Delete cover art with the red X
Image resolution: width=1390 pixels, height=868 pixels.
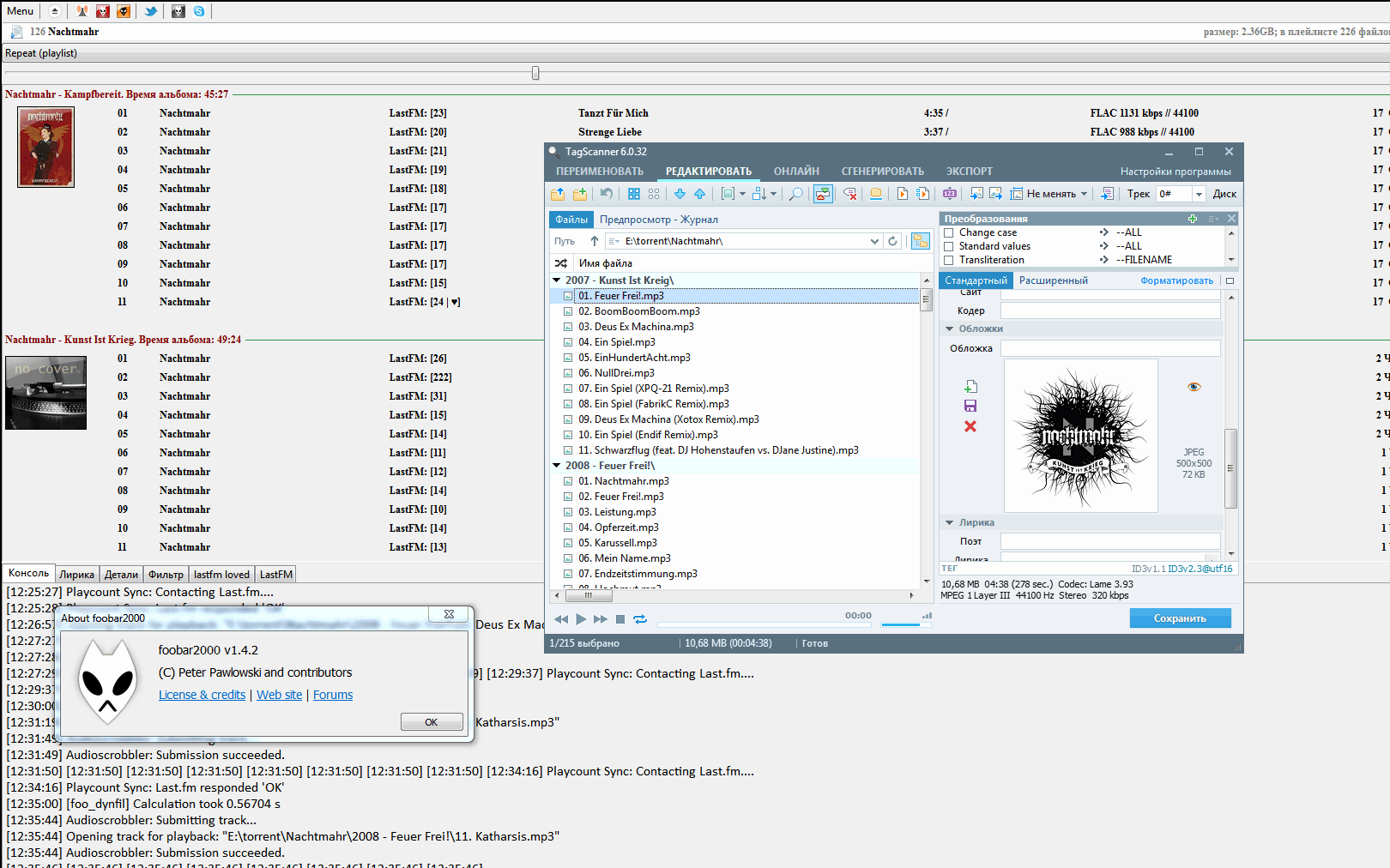point(970,426)
